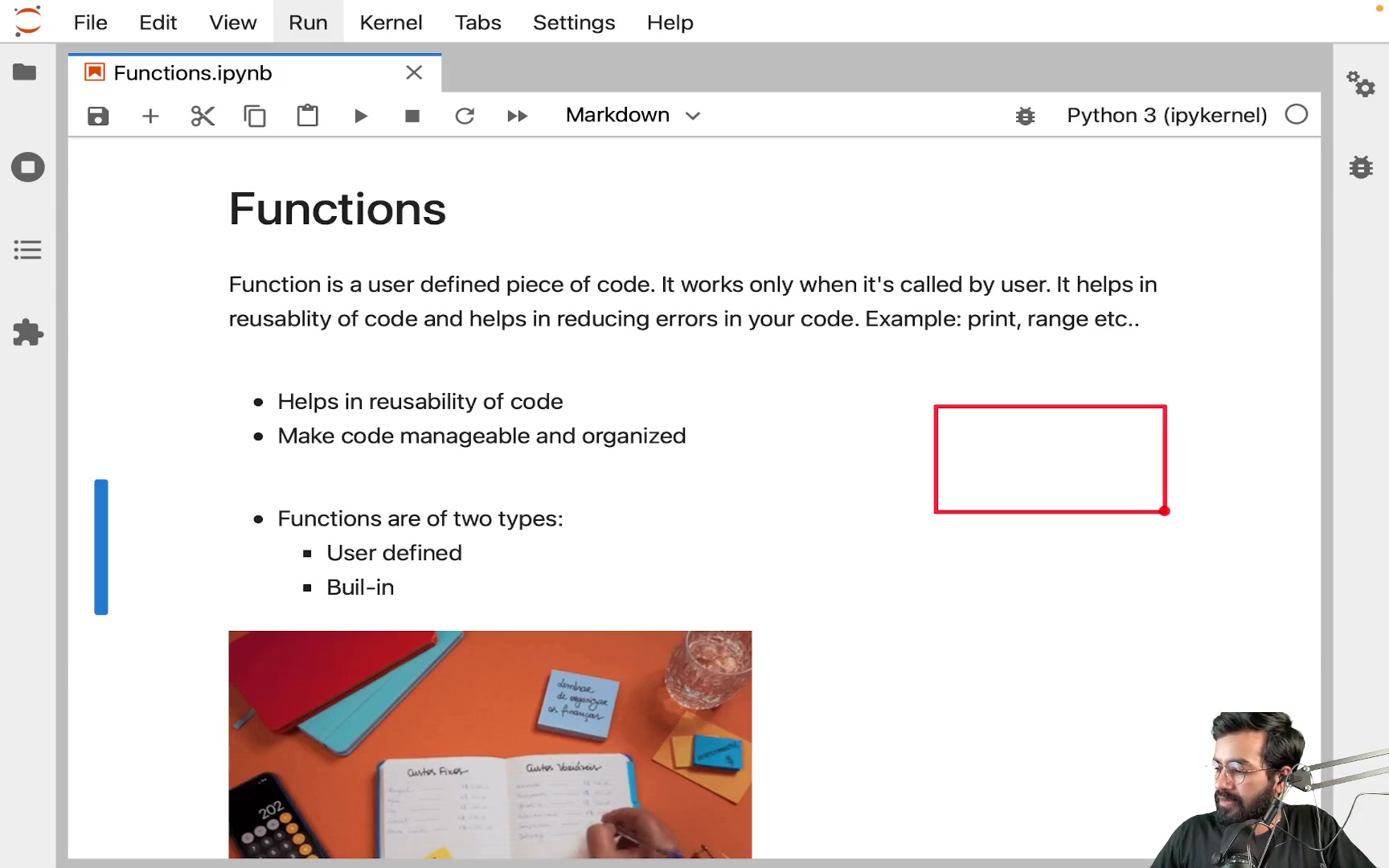The height and width of the screenshot is (868, 1389).
Task: Click the 'Functions are of two types:' bullet
Action: pos(420,519)
